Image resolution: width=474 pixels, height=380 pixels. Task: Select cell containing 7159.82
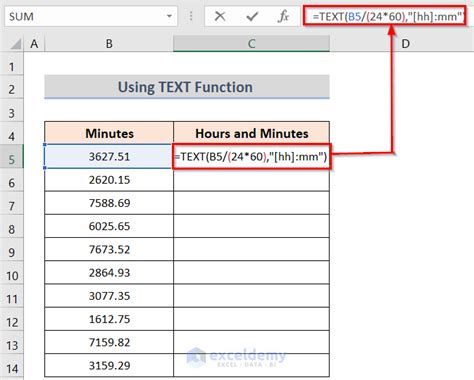(x=109, y=342)
